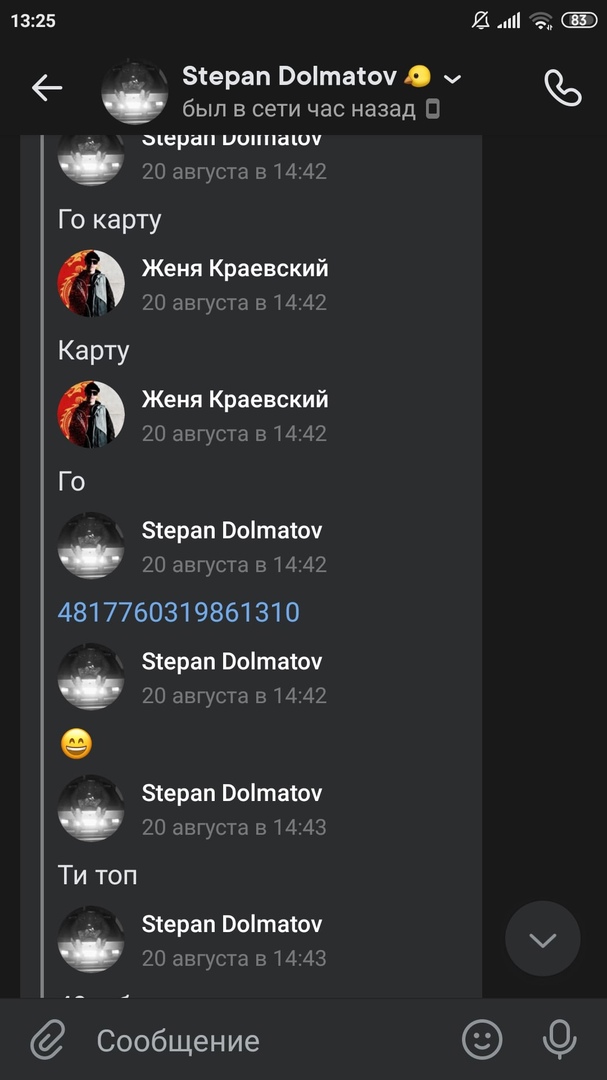Select the "Го карту" forwarded message
The image size is (607, 1080).
tap(110, 220)
